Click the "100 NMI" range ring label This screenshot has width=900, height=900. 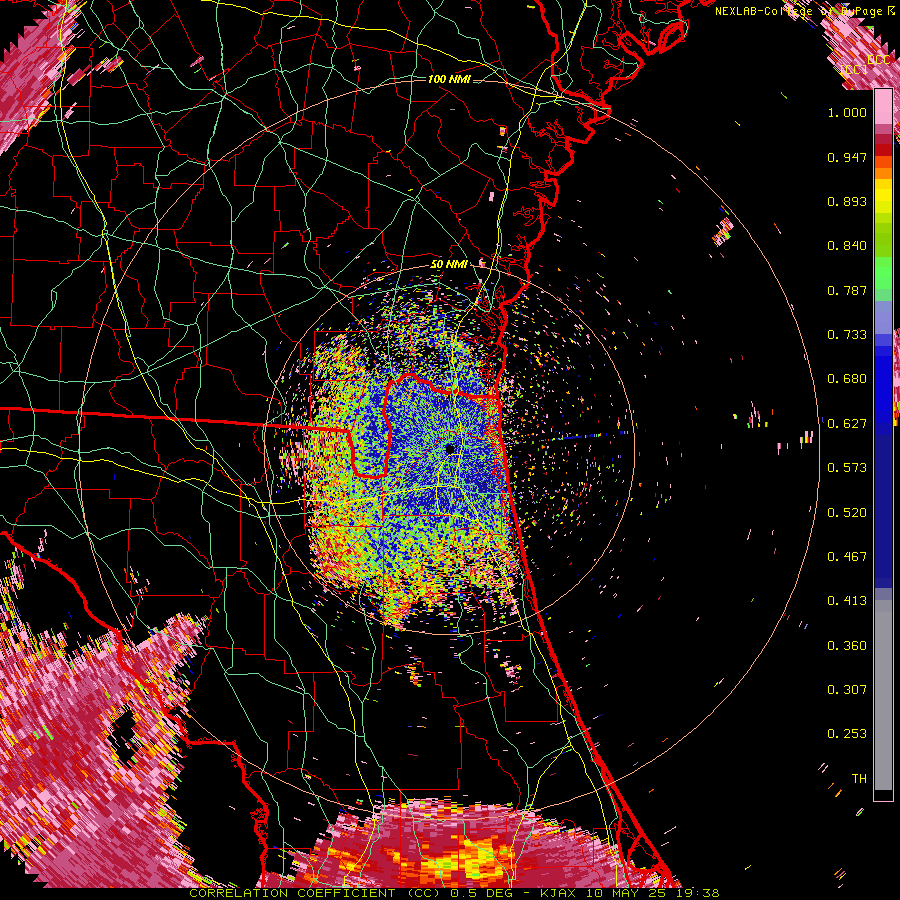coord(449,79)
